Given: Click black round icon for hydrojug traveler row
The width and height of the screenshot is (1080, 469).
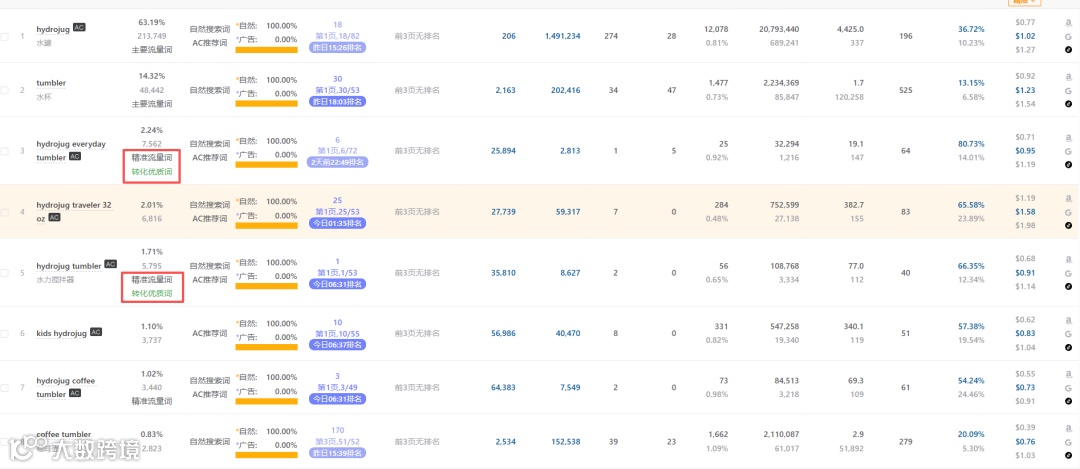Looking at the screenshot, I should tap(1068, 225).
